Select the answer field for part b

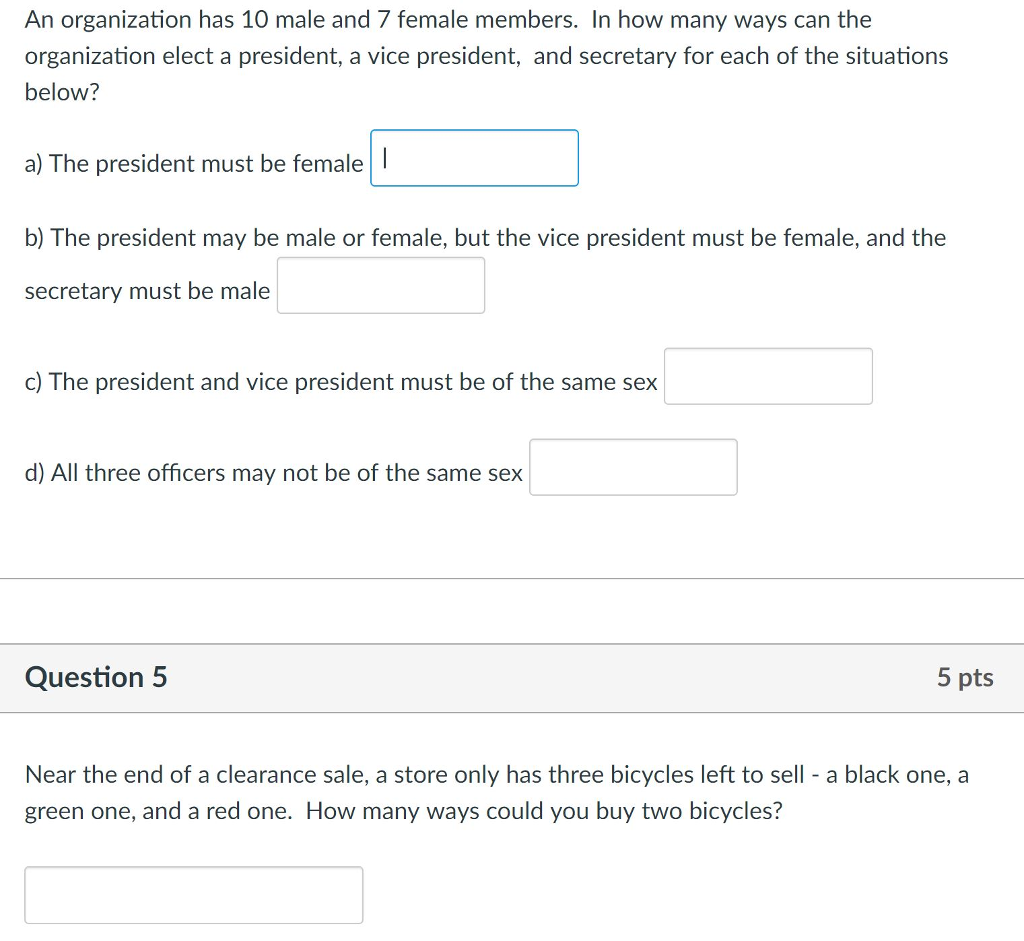click(380, 285)
